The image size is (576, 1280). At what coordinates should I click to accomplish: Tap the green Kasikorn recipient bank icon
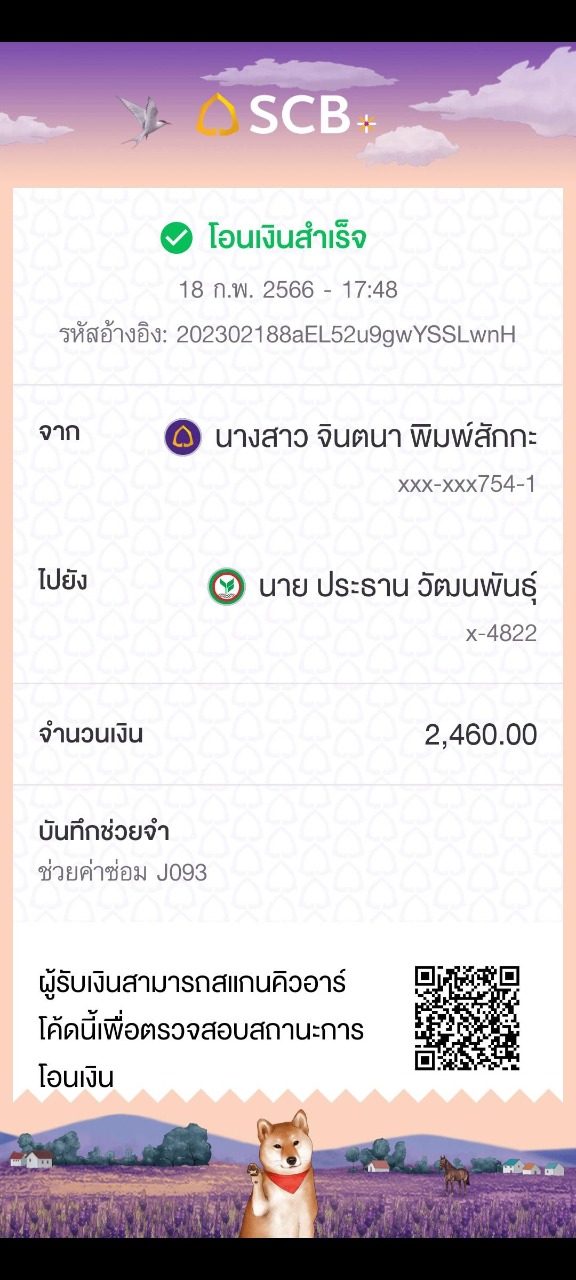pos(227,587)
